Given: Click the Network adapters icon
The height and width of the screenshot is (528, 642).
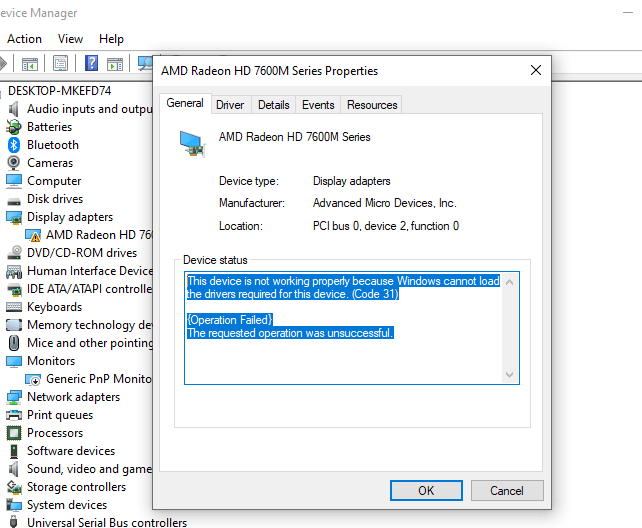Looking at the screenshot, I should click(x=14, y=397).
